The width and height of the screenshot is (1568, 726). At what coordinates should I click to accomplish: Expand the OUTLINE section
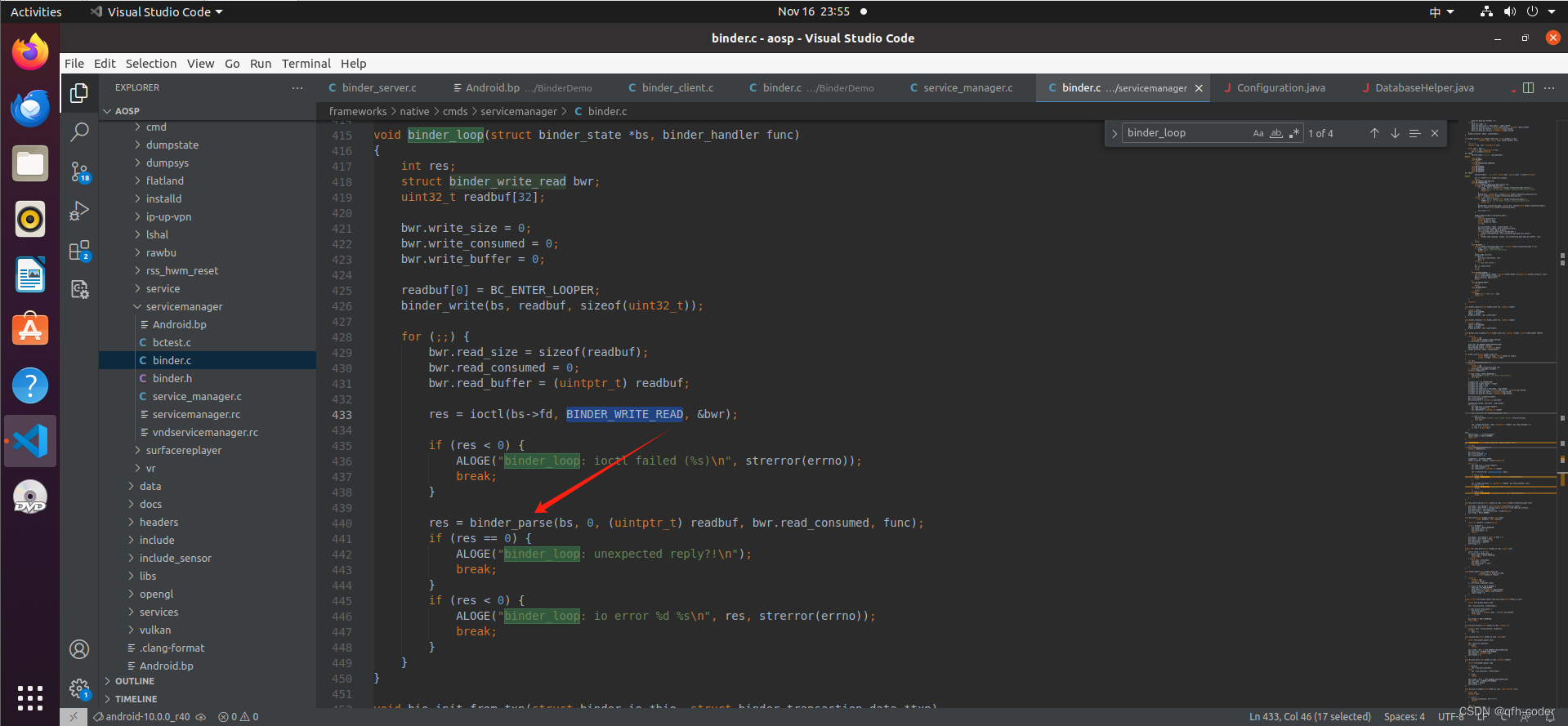pos(135,681)
